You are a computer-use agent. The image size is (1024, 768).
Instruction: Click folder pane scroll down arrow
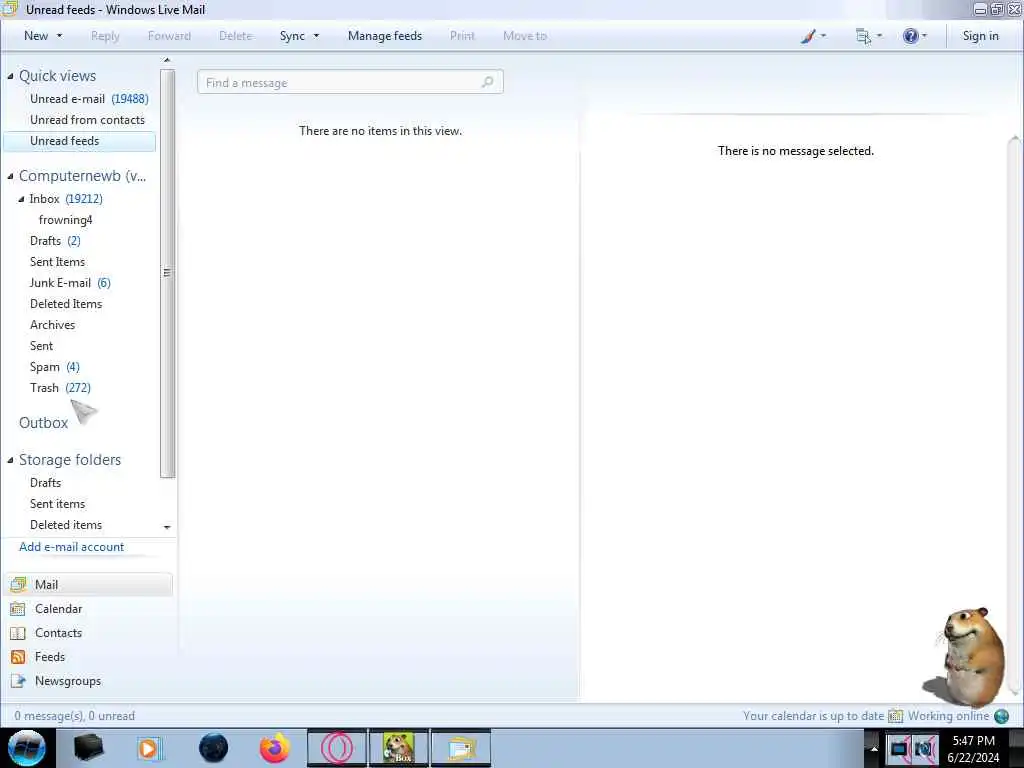pos(167,527)
